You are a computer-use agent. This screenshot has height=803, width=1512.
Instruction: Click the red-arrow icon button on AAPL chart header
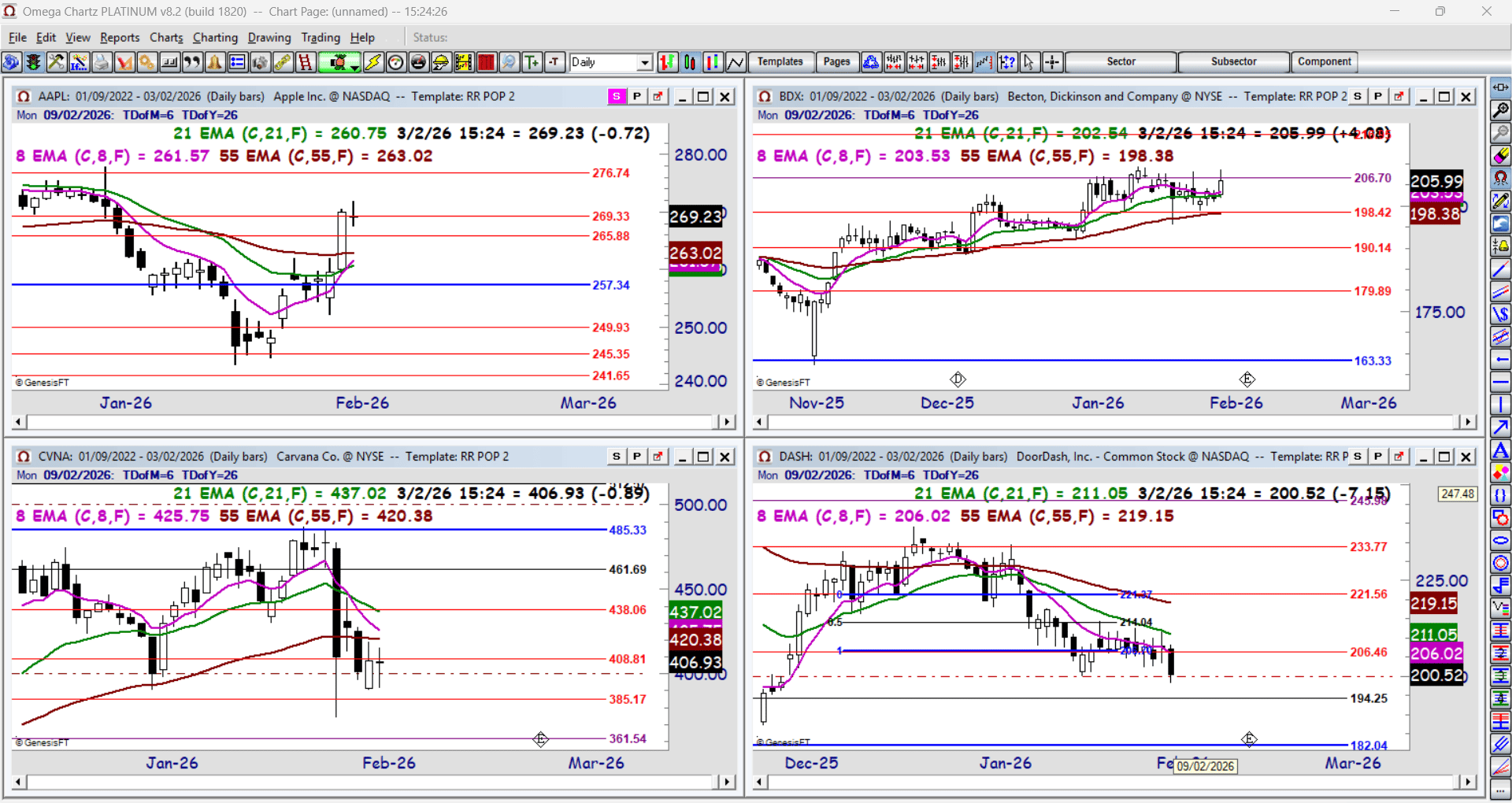[x=658, y=97]
